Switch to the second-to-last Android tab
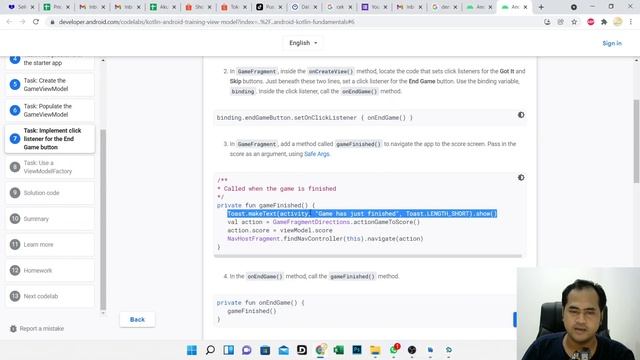 [480, 7]
